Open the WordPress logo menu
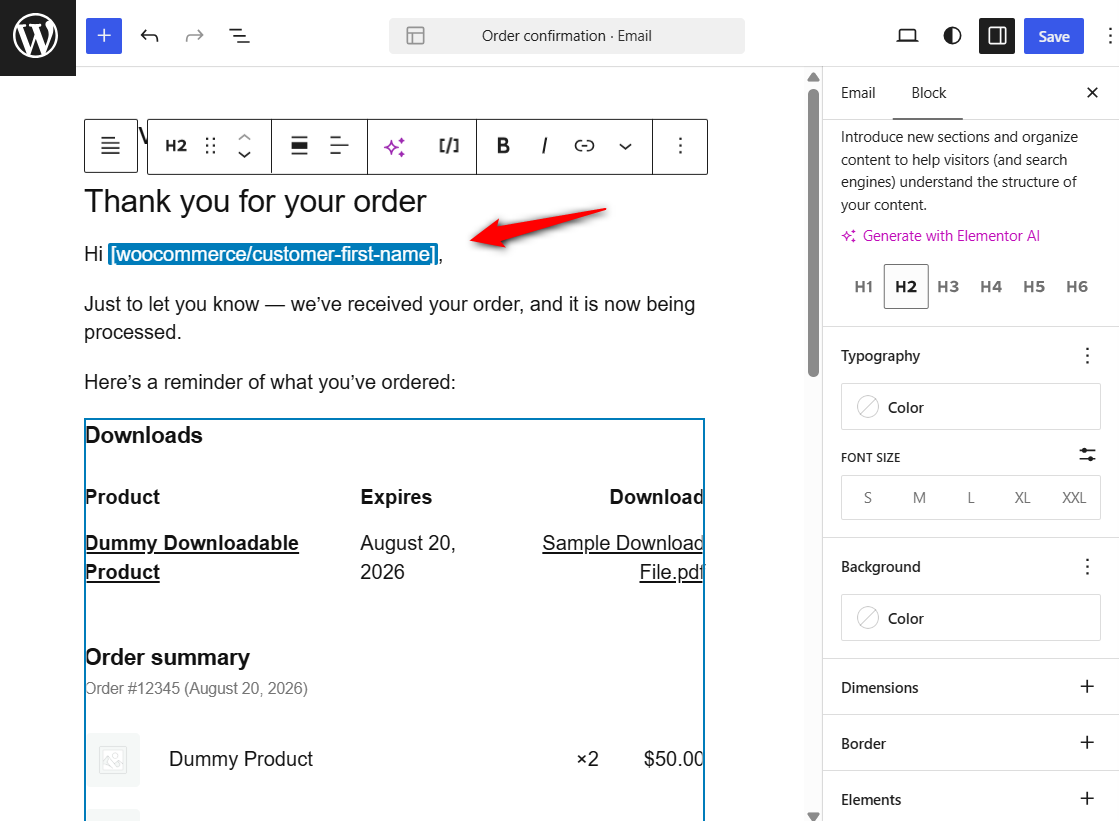Image resolution: width=1119 pixels, height=821 pixels. click(37, 37)
